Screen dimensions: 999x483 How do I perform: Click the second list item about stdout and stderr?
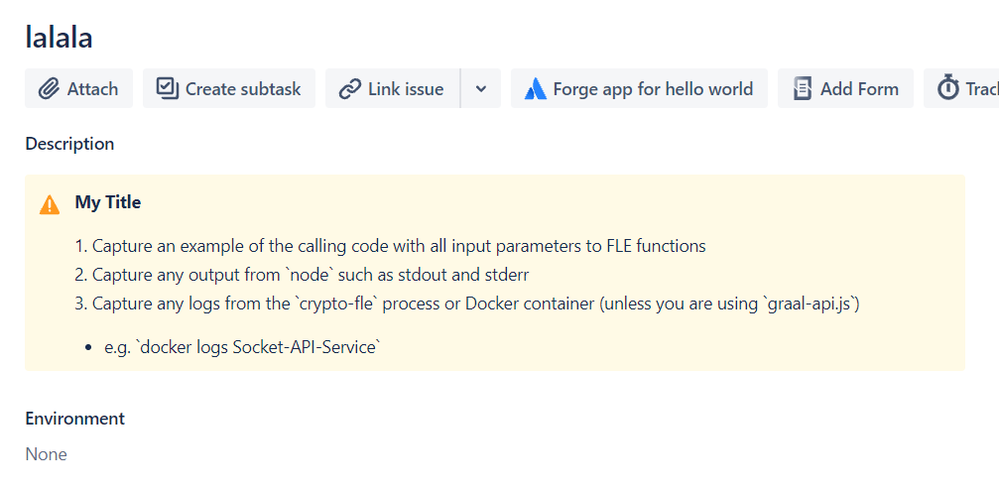tap(310, 275)
